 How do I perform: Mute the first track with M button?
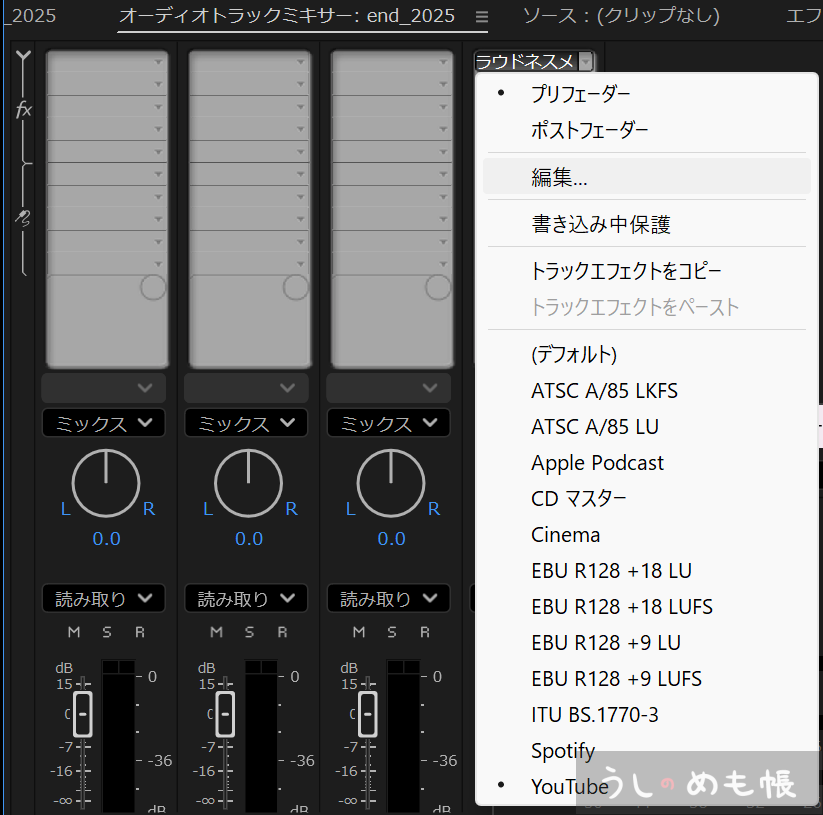click(x=74, y=632)
